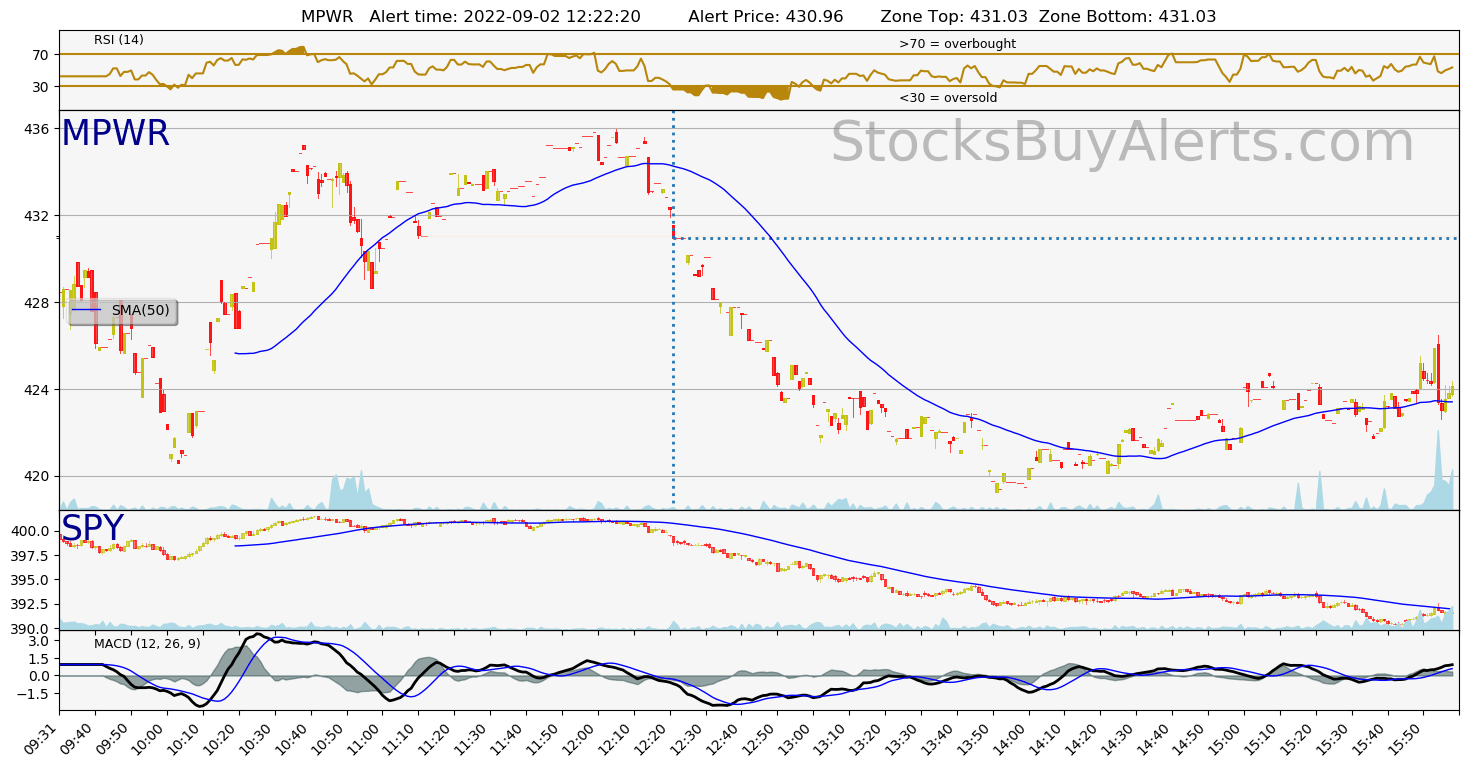
Task: Click the RSI (14) label
Action: (119, 40)
